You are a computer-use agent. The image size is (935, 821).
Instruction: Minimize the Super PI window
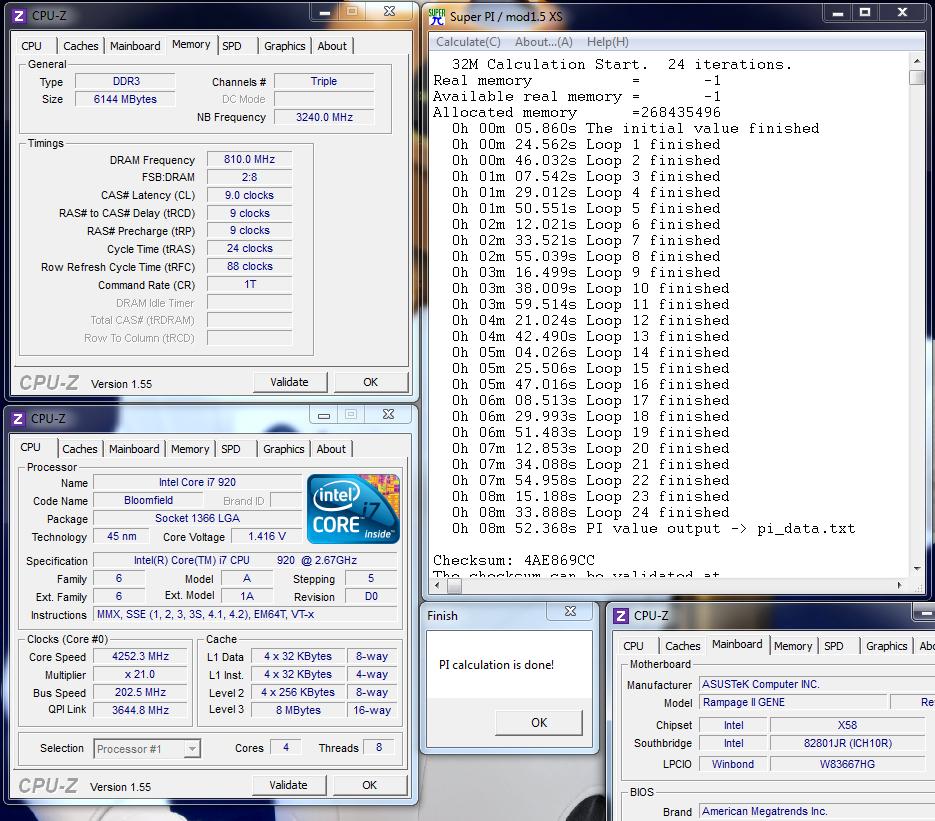[x=838, y=13]
